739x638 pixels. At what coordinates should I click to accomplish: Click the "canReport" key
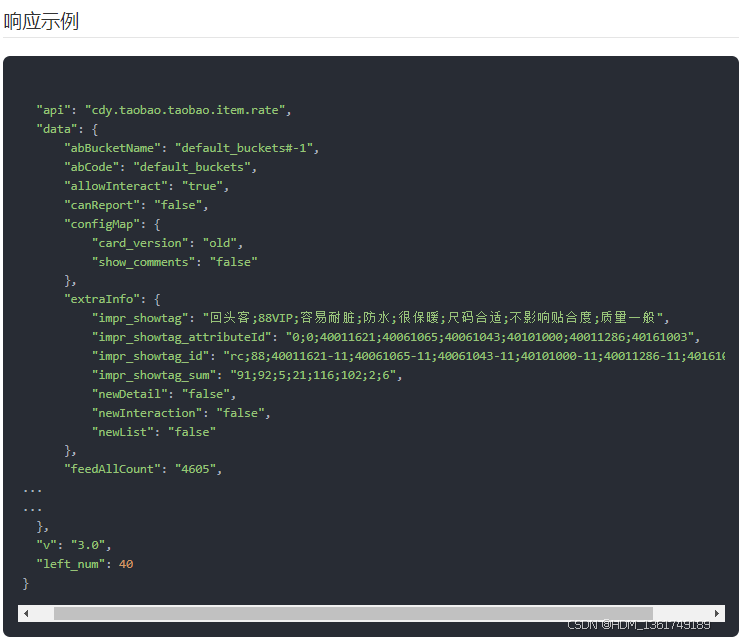point(102,205)
